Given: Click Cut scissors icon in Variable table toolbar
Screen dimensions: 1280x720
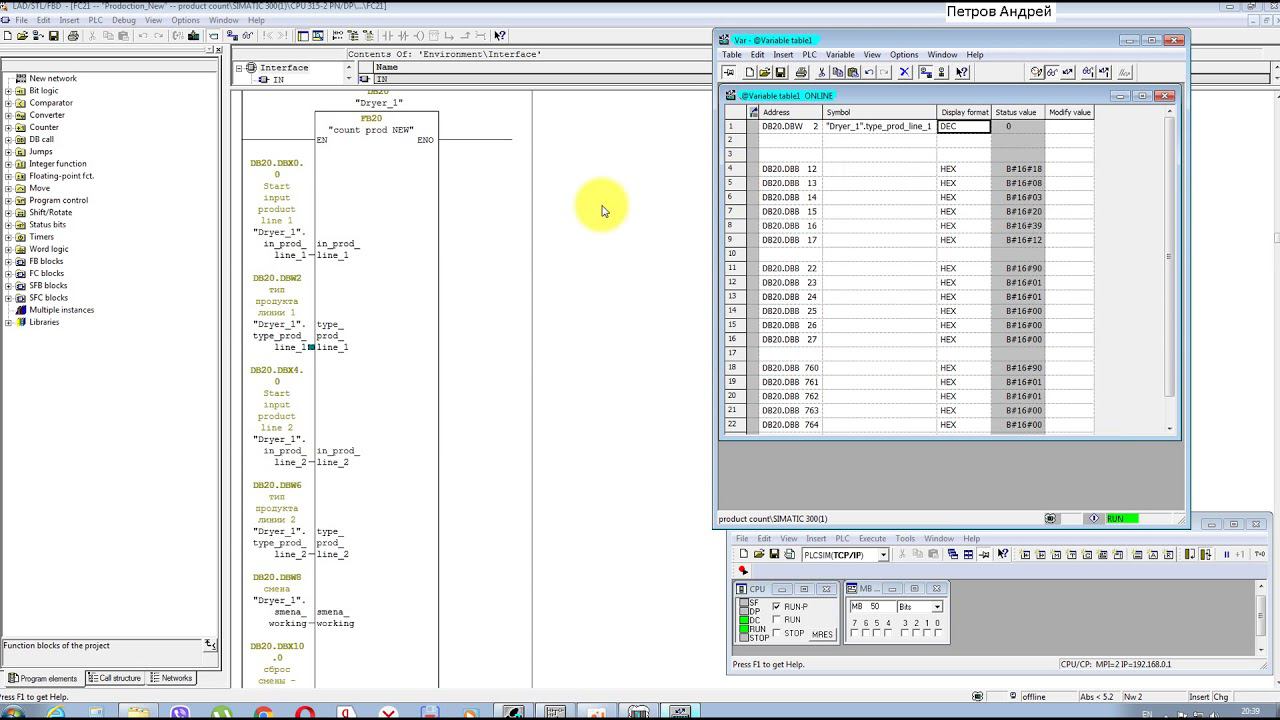Looking at the screenshot, I should tap(822, 72).
